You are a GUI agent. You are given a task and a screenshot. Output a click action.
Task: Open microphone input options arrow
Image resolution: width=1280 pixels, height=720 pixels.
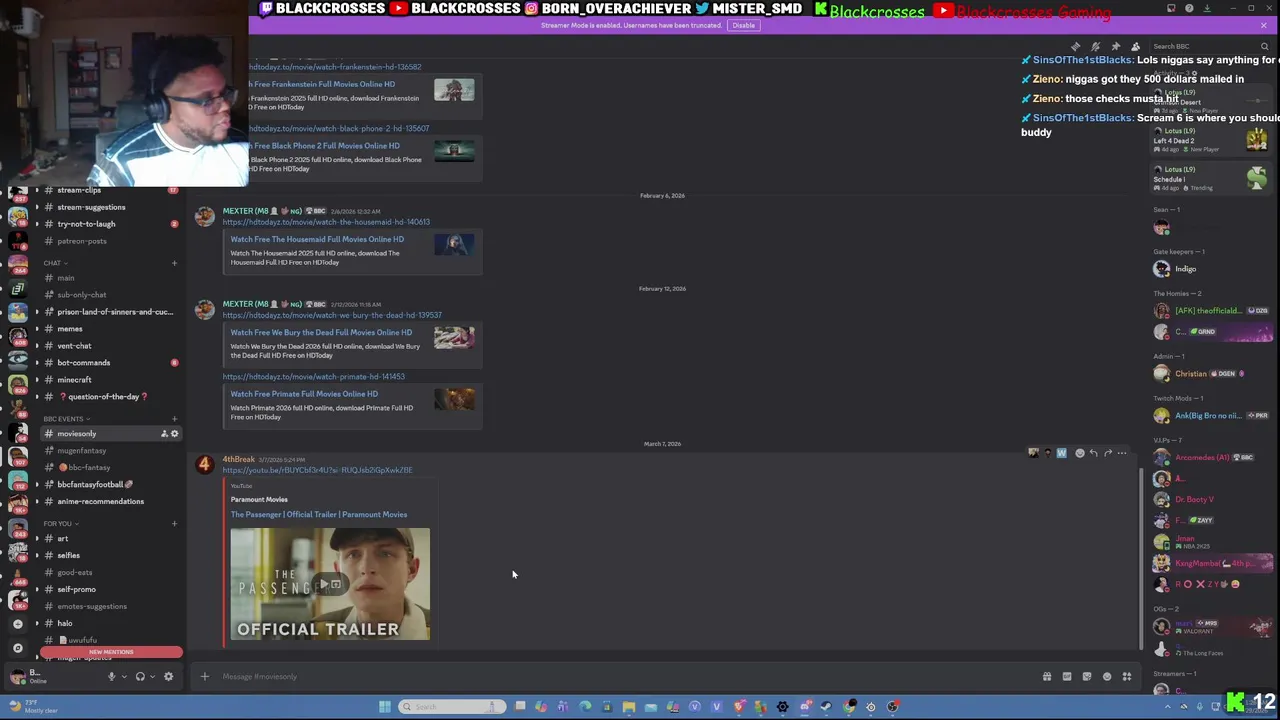[x=124, y=677]
